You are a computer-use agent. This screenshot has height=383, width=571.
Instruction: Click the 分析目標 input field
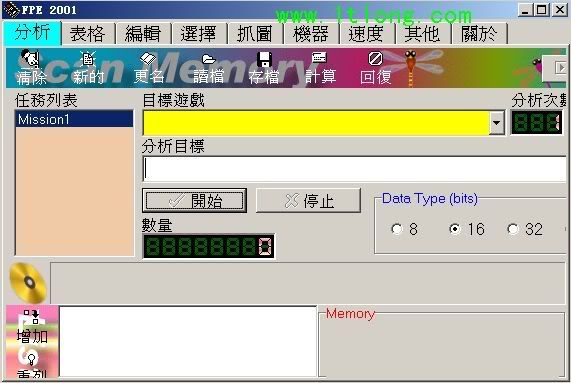[355, 169]
